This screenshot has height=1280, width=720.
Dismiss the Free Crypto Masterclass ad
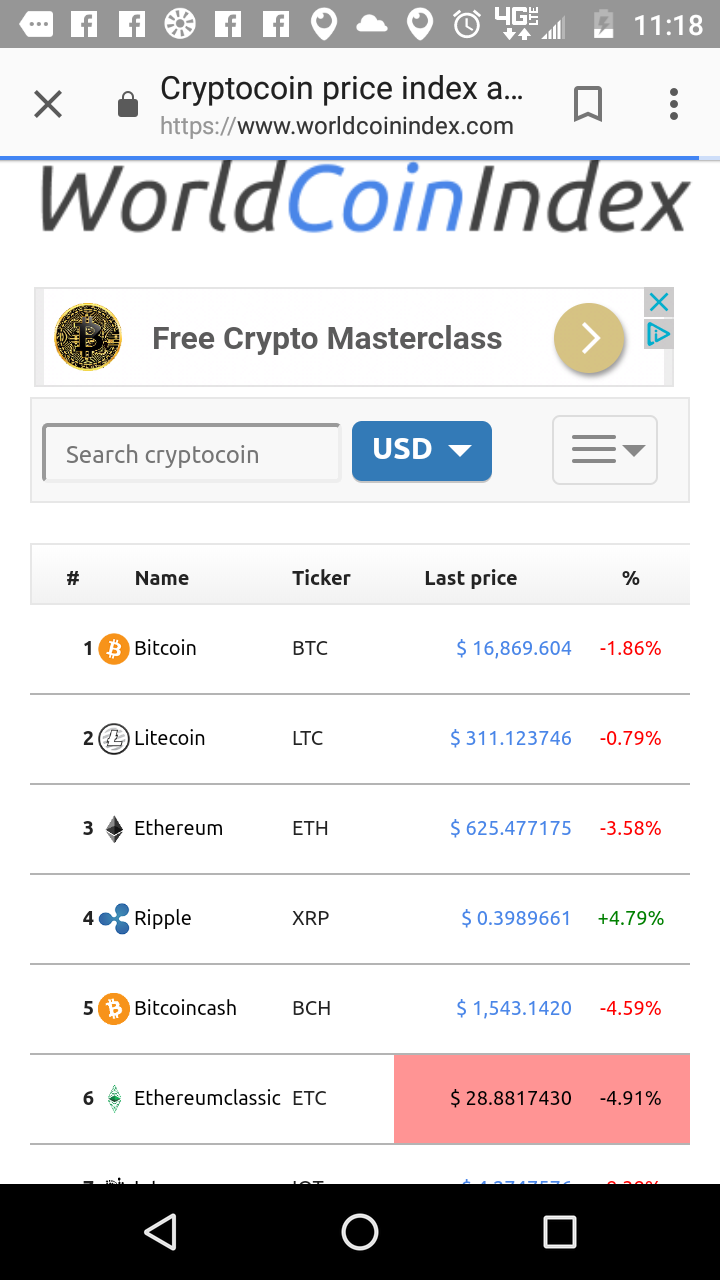658,301
